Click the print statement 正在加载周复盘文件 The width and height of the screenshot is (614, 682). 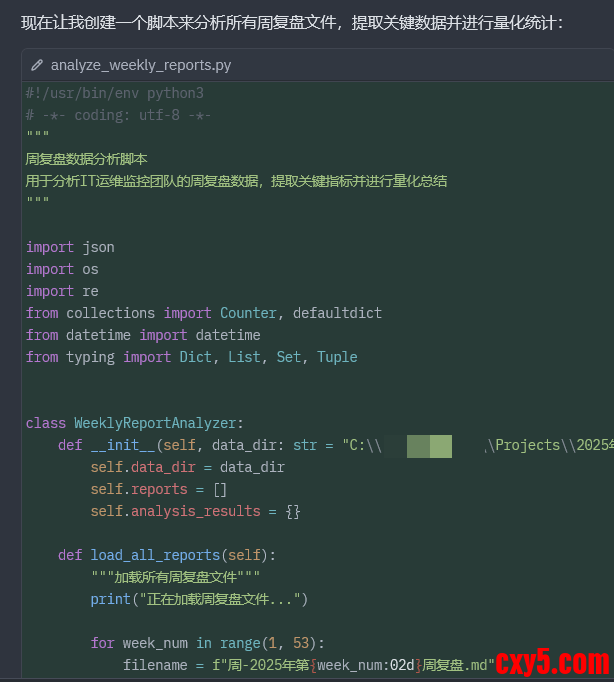point(199,599)
